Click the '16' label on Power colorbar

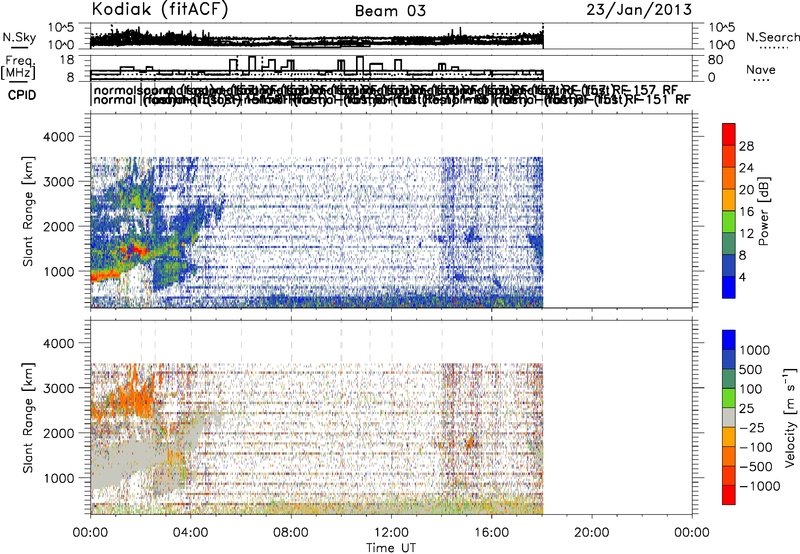tap(746, 212)
